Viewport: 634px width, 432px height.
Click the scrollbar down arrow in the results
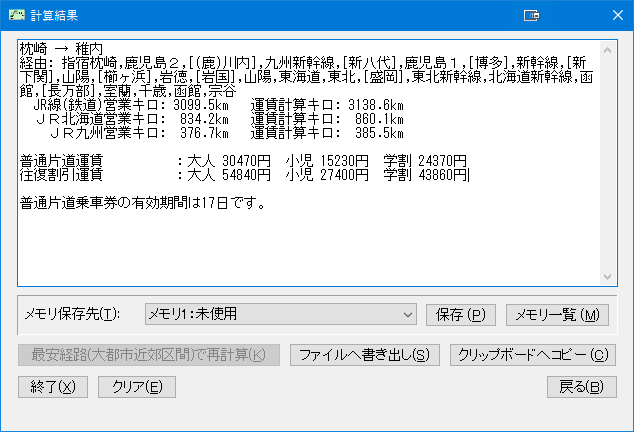coord(608,277)
